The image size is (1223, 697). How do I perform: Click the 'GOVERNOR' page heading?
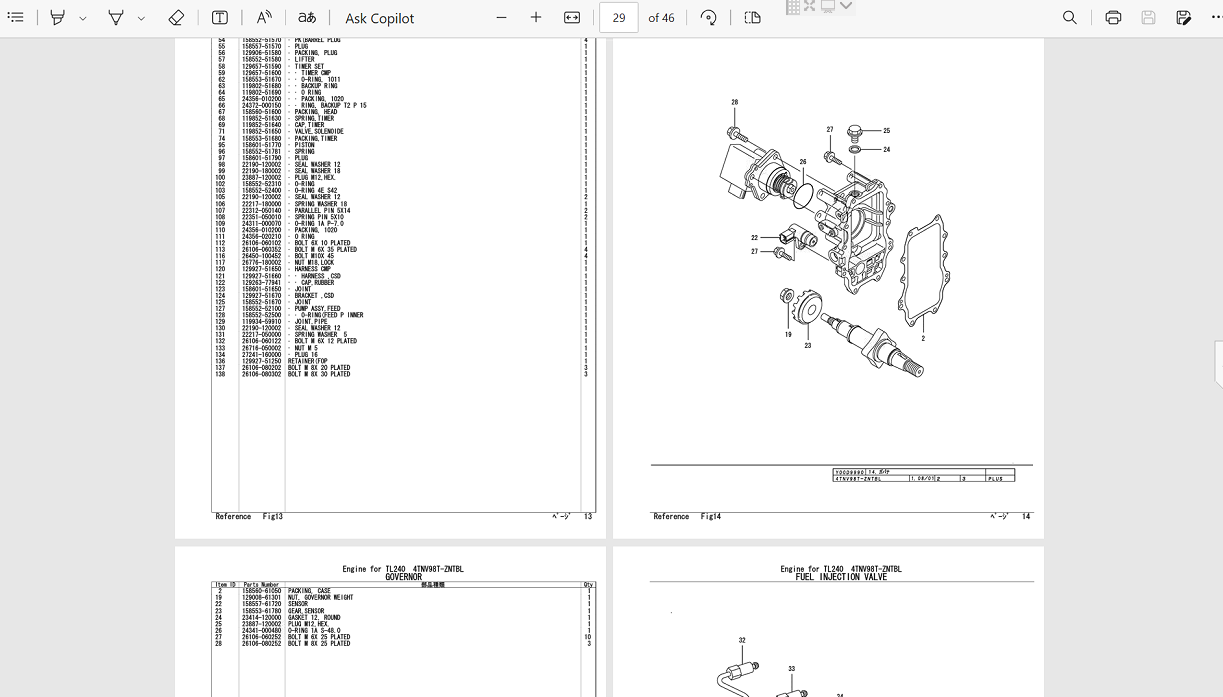(x=403, y=577)
